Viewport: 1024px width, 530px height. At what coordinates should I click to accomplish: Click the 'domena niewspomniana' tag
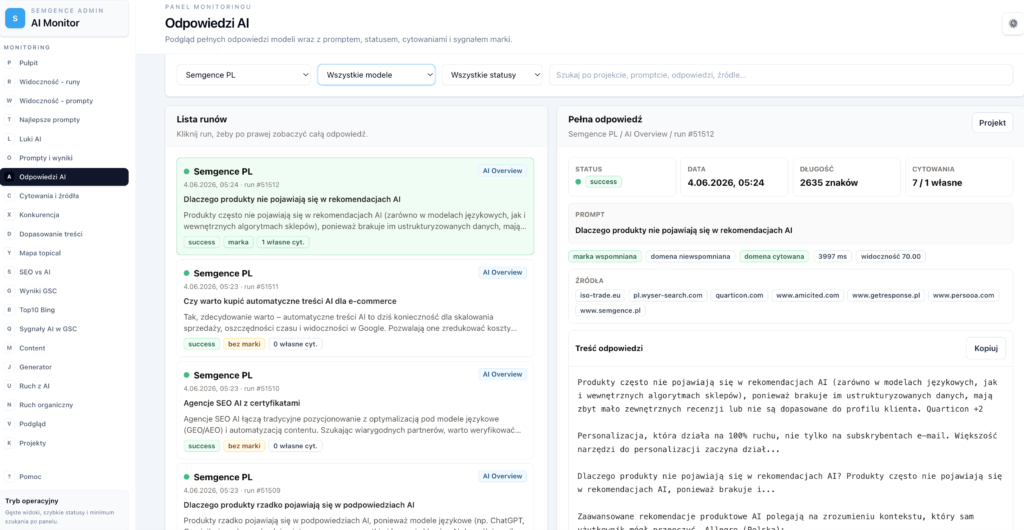(x=690, y=257)
